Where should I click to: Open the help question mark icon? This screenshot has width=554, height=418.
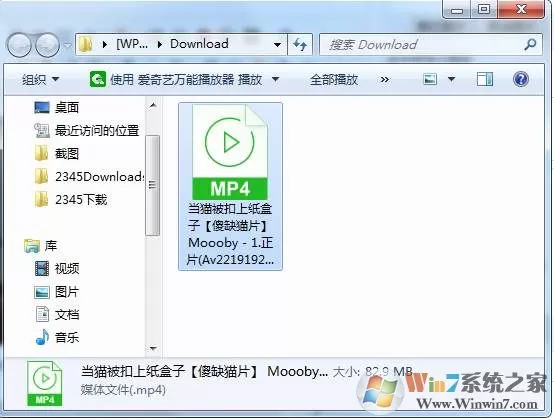click(x=520, y=79)
